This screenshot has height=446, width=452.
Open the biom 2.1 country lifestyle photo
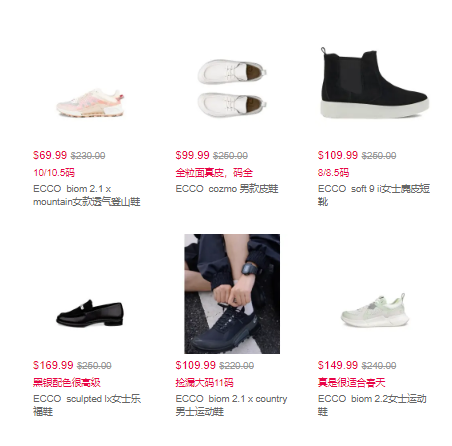point(232,294)
